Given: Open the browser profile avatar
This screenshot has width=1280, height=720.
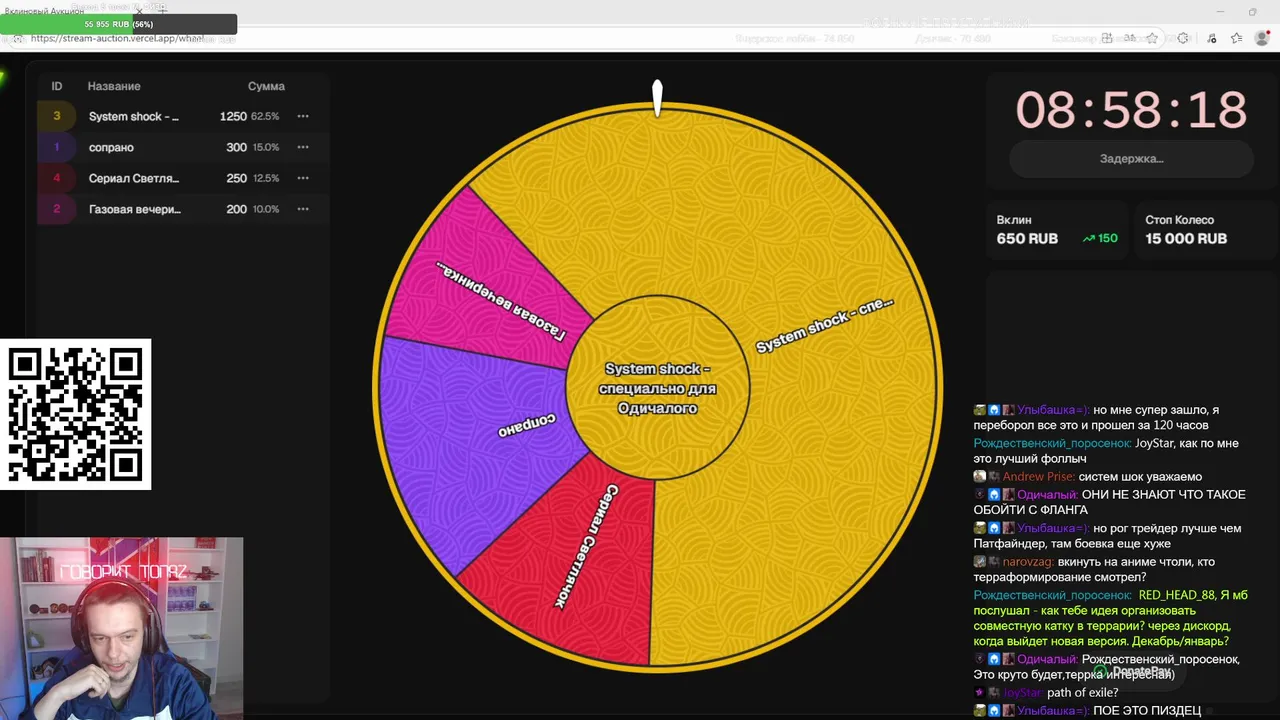Looking at the screenshot, I should click(x=1262, y=38).
